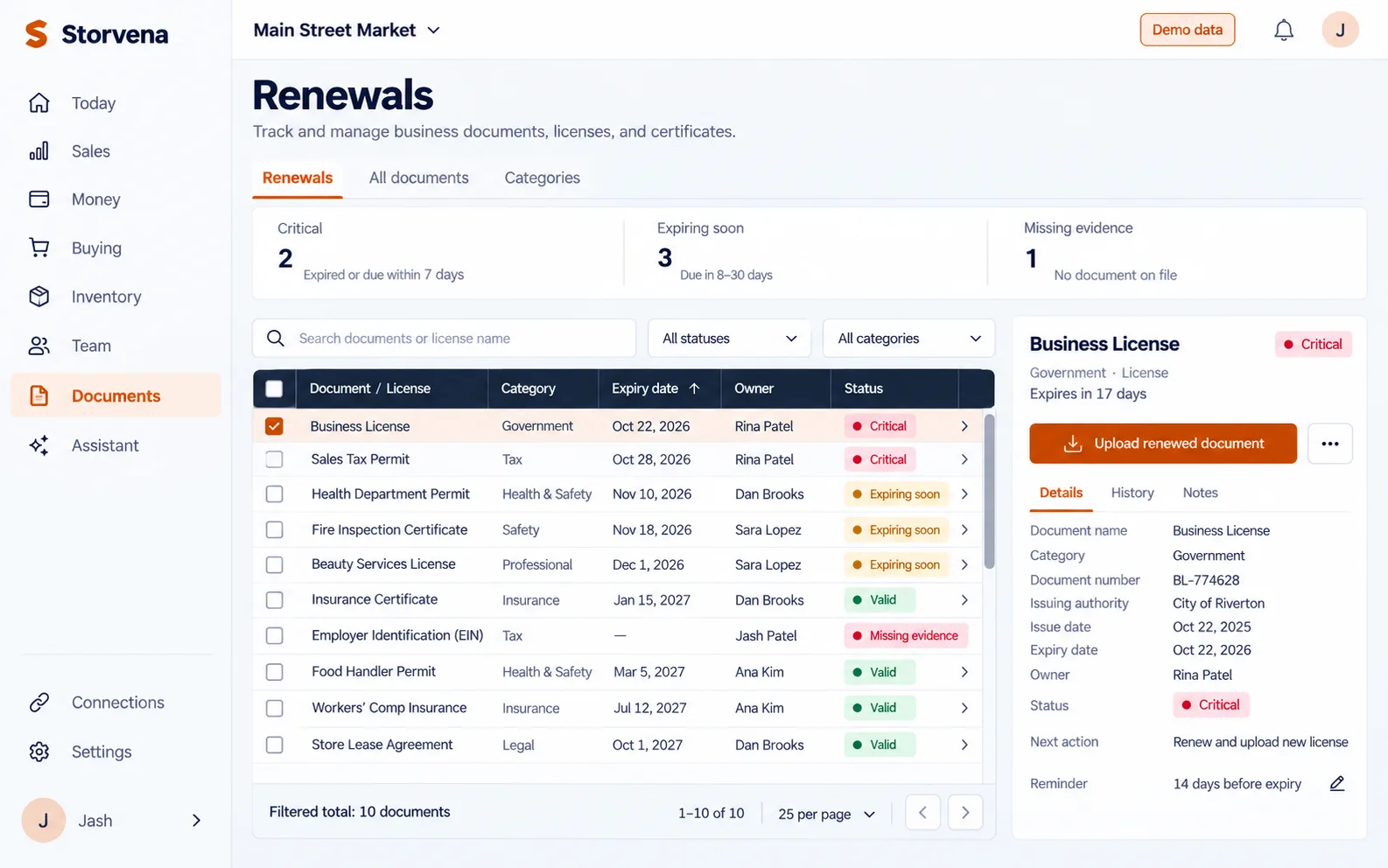Click the J user avatar in top bar

point(1340,30)
